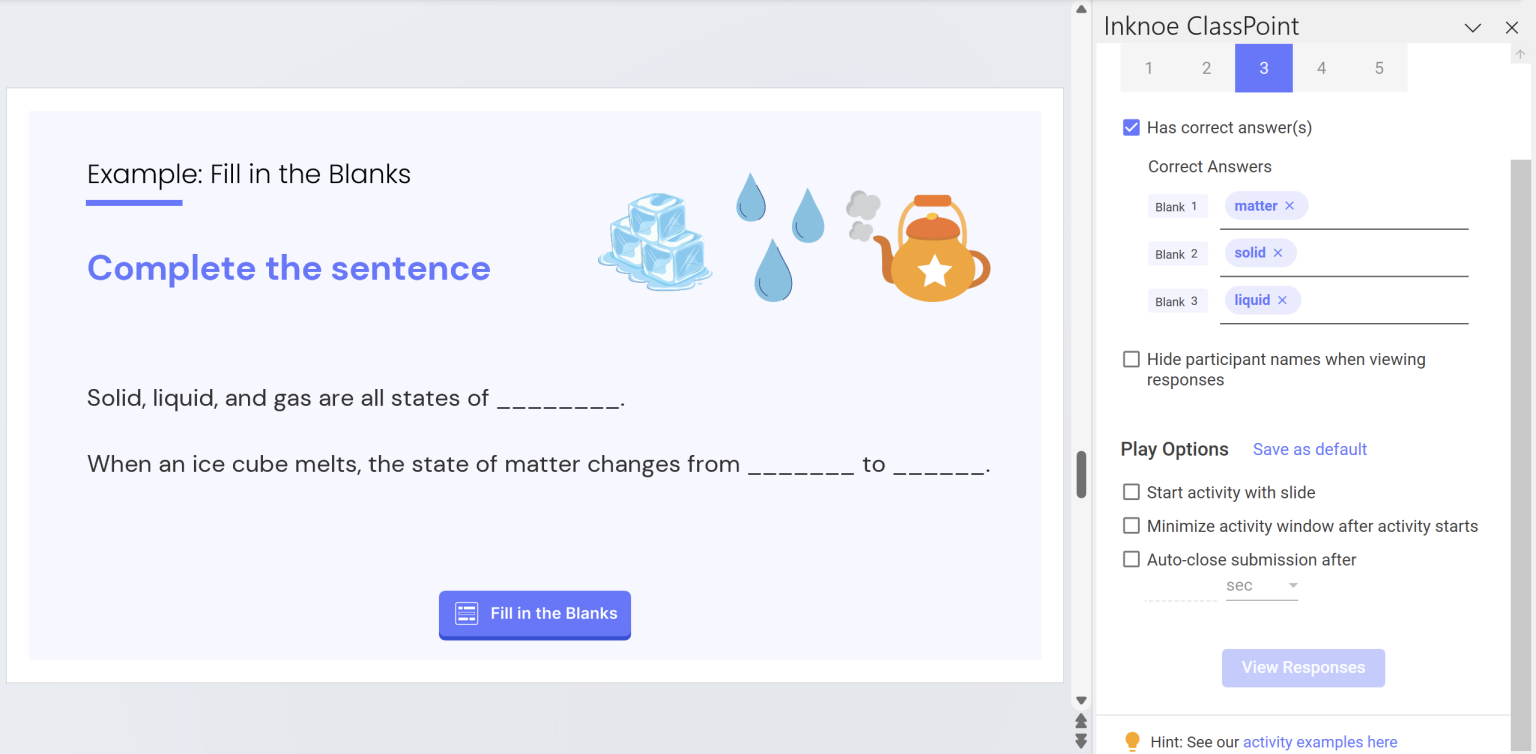
Task: Click the down arrow below the slide scrollbar
Action: point(1081,700)
